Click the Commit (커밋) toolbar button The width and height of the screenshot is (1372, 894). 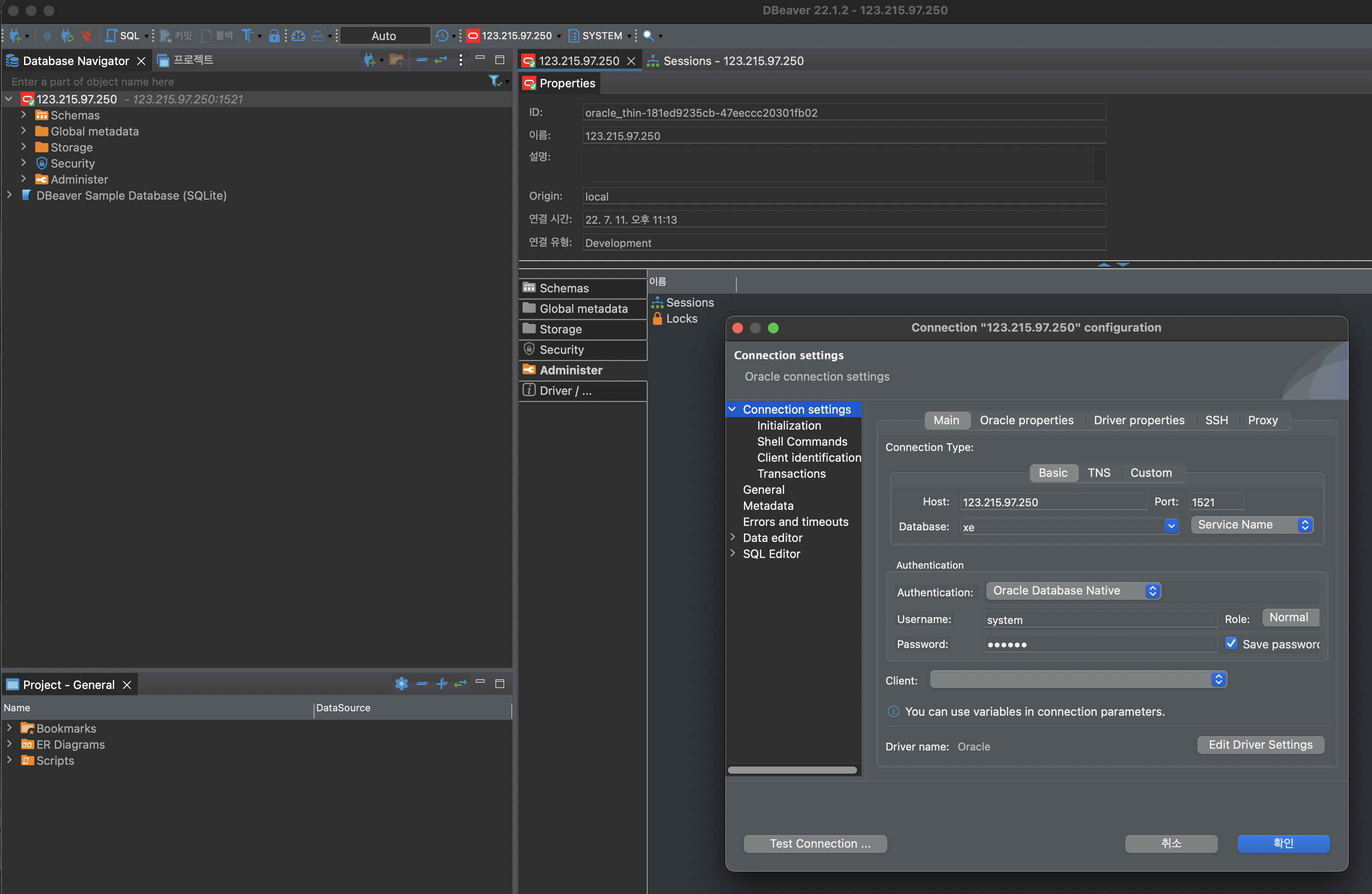(175, 36)
